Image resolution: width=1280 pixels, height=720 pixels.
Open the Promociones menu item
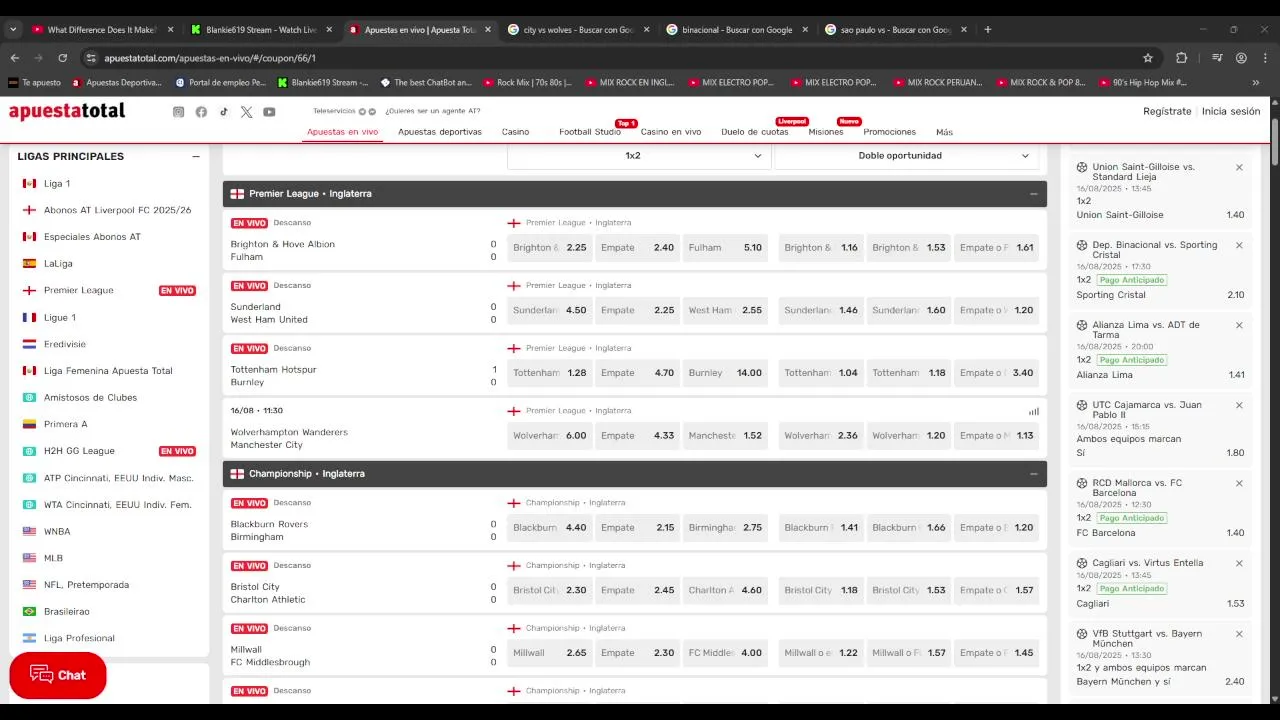(890, 132)
